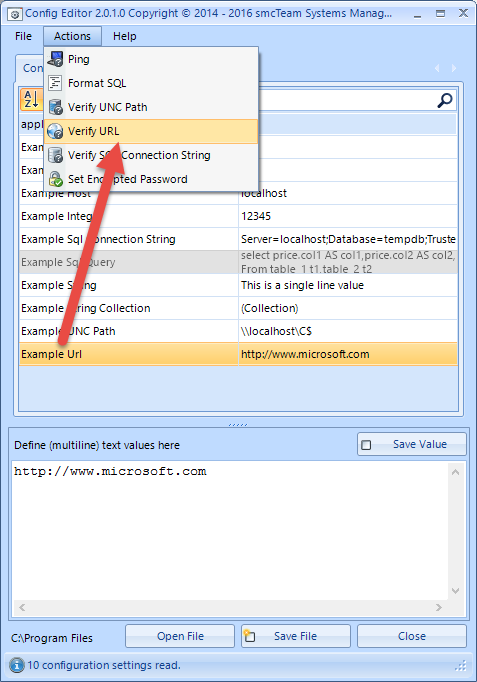Click the text area's scroll down arrow

coord(455,591)
